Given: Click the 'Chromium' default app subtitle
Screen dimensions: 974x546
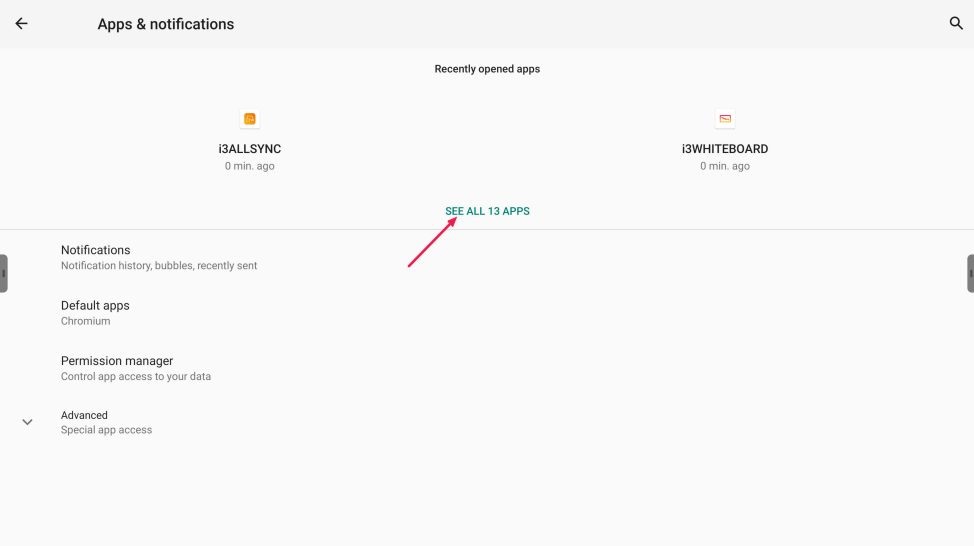Looking at the screenshot, I should [85, 321].
